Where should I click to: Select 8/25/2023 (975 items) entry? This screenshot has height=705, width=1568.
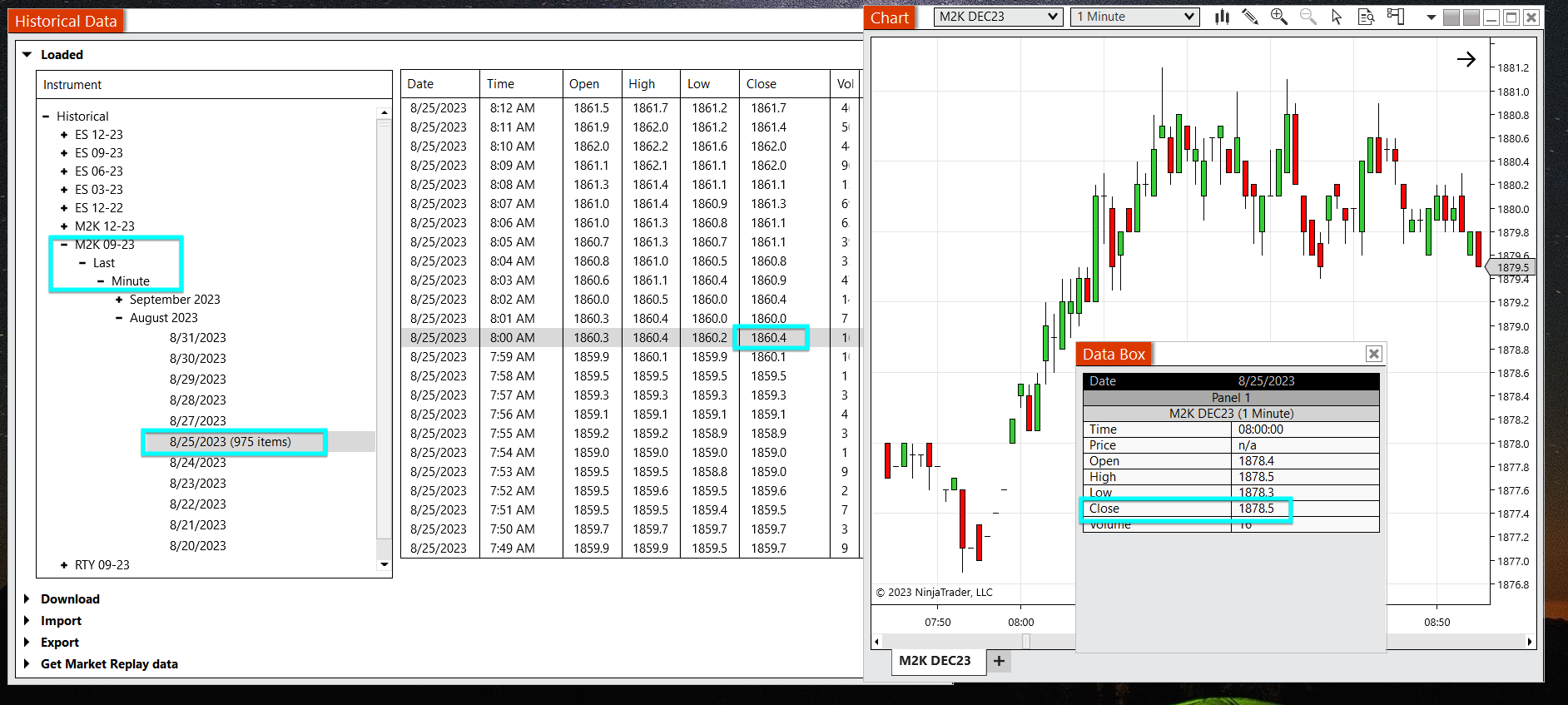231,442
